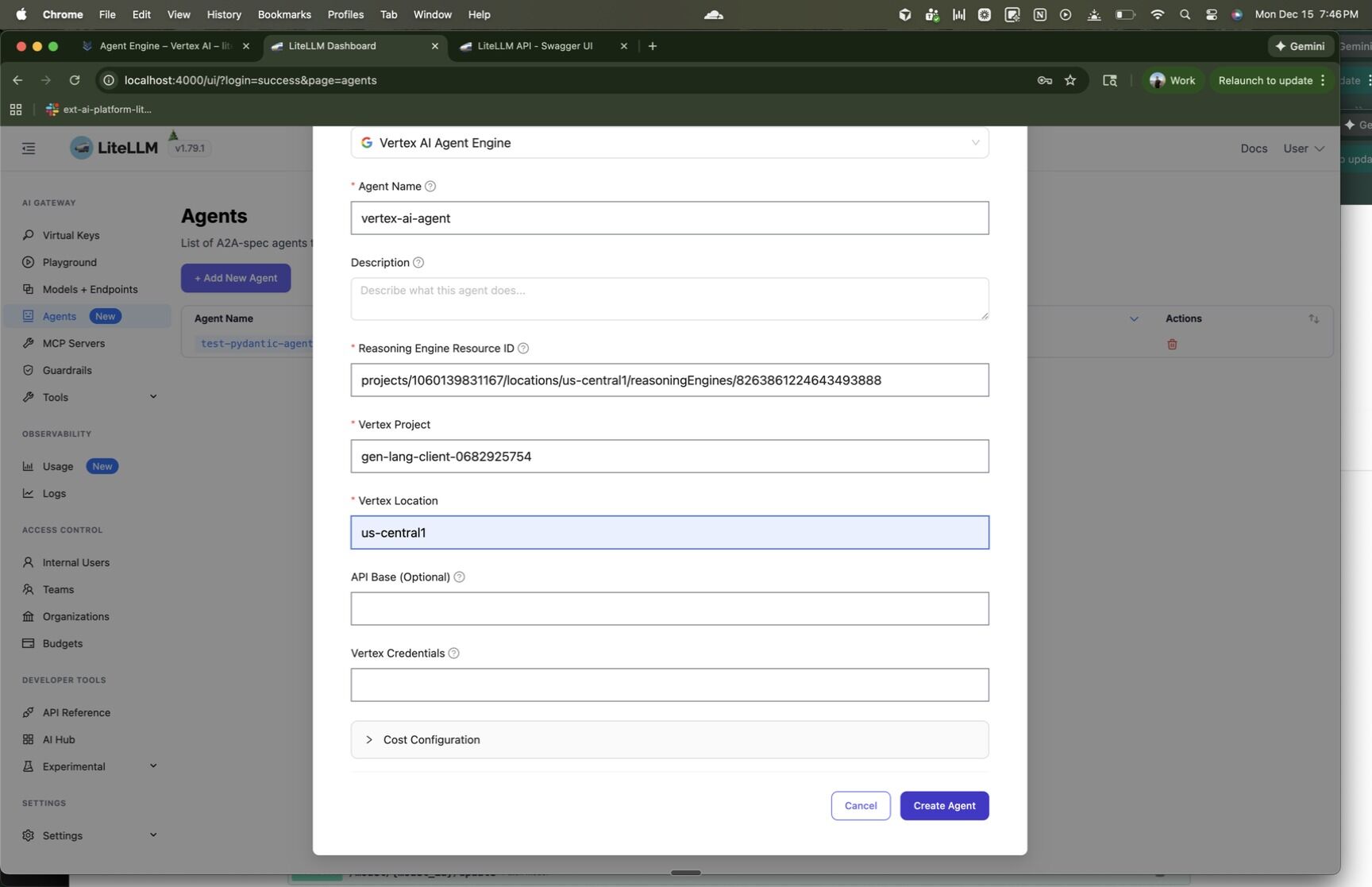Open the User dropdown menu
This screenshot has height=887, width=1372.
click(x=1304, y=148)
